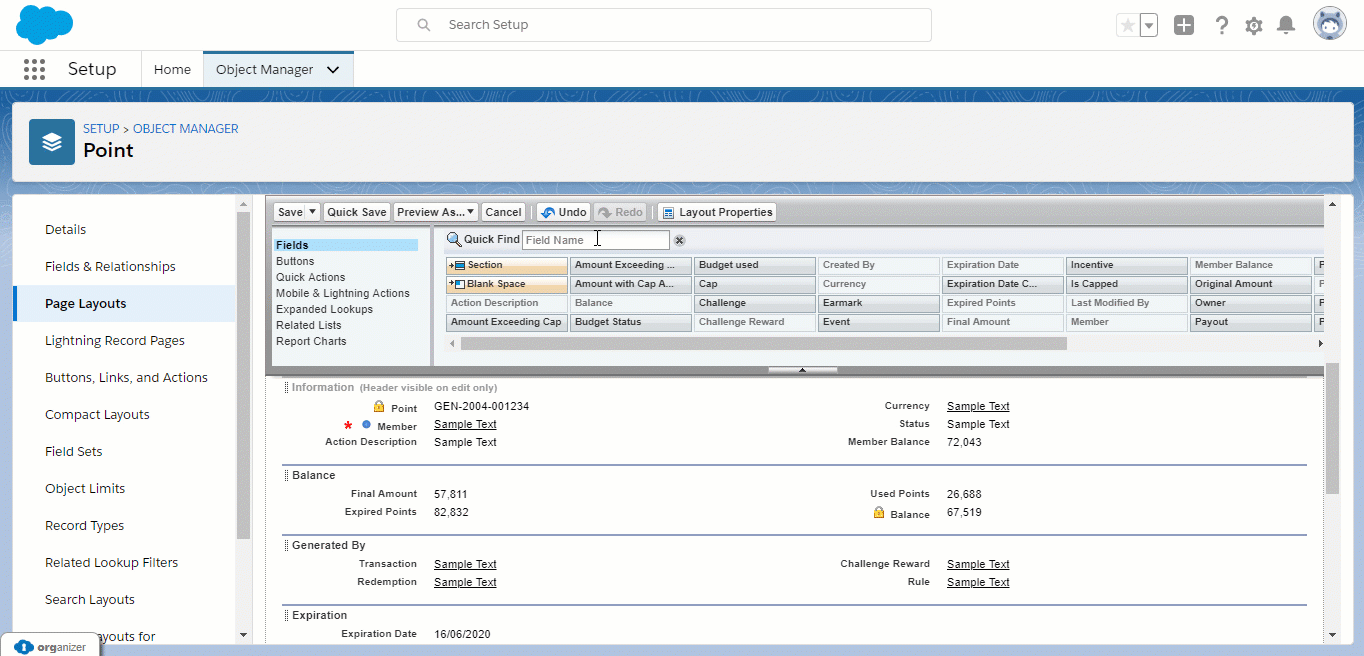Click the Favorites star icon
The width and height of the screenshot is (1364, 656).
(x=1128, y=25)
